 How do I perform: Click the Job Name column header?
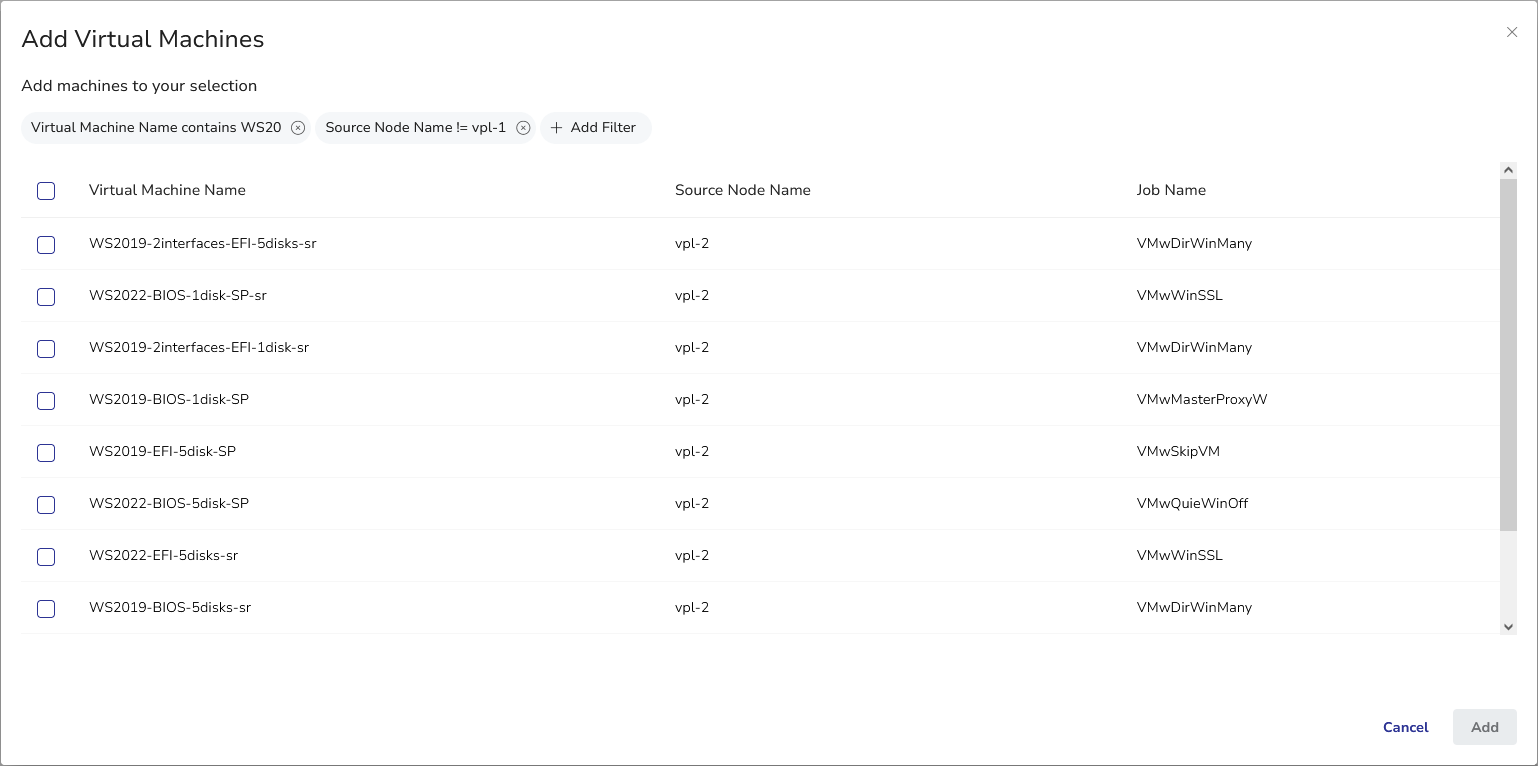[1171, 190]
